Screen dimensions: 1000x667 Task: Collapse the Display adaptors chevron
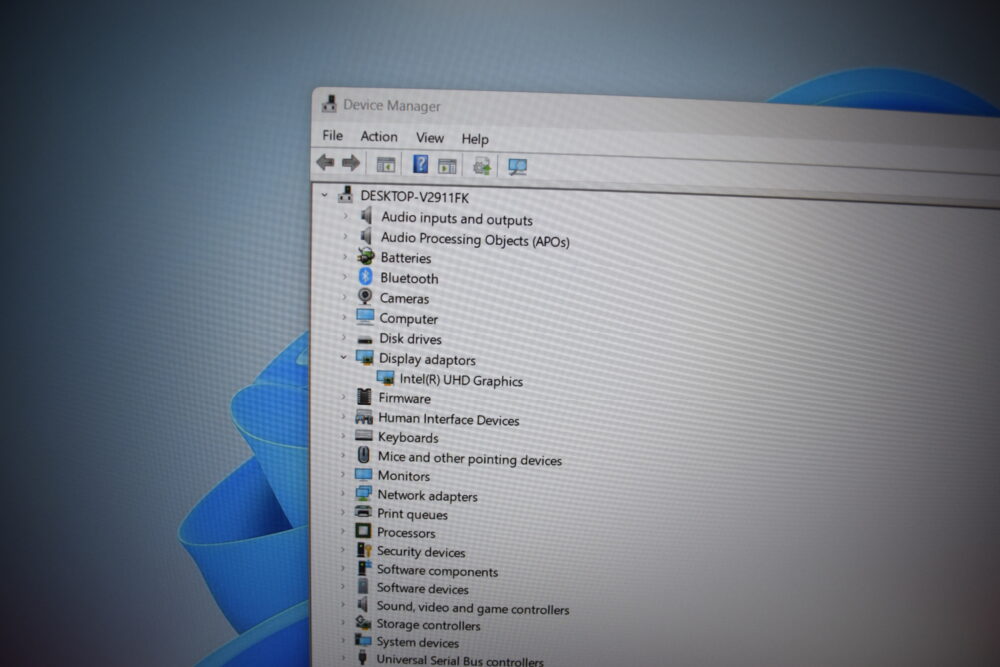point(344,357)
